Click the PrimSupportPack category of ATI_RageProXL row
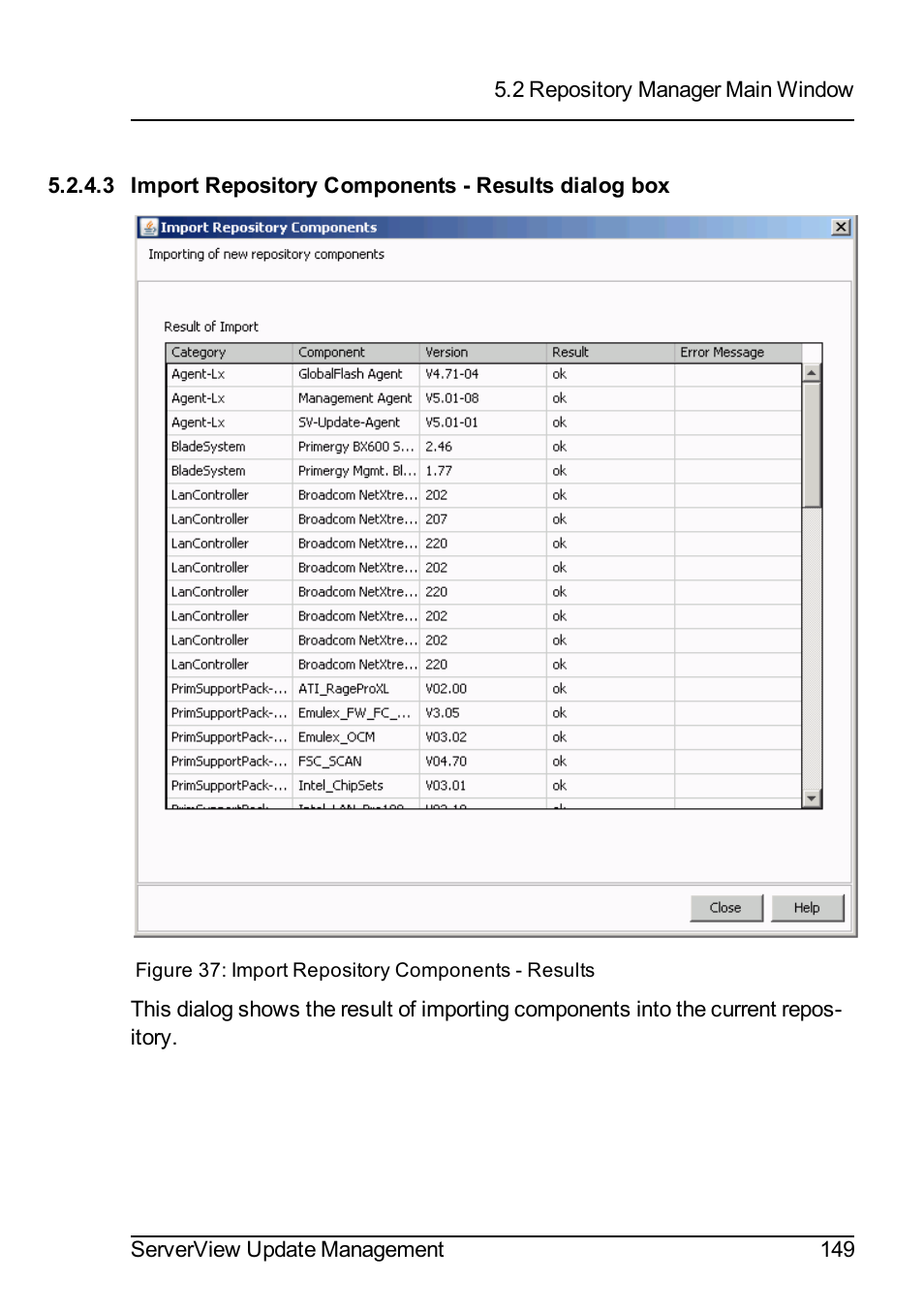 (230, 689)
